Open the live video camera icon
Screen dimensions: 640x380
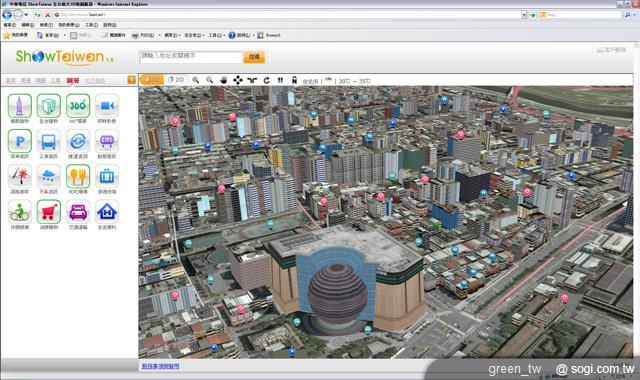[x=107, y=106]
